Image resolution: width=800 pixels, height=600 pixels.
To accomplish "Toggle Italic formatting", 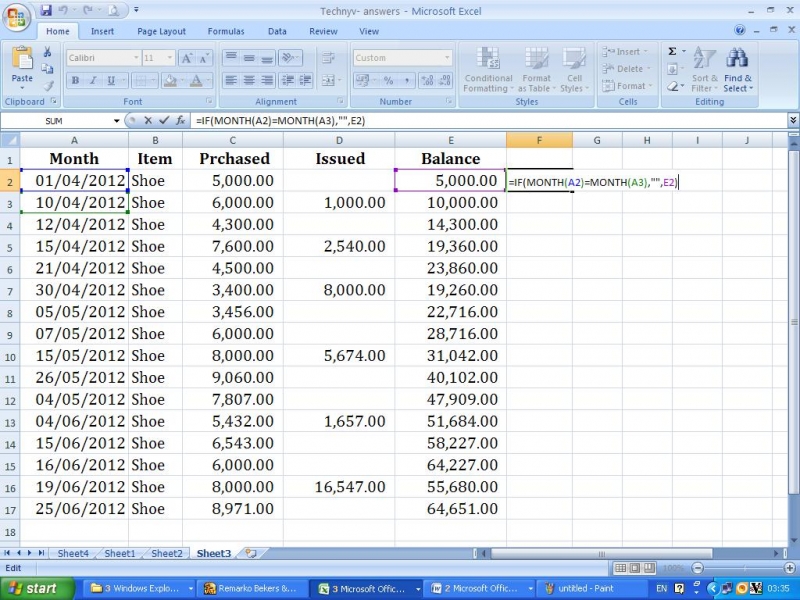I will tap(94, 81).
